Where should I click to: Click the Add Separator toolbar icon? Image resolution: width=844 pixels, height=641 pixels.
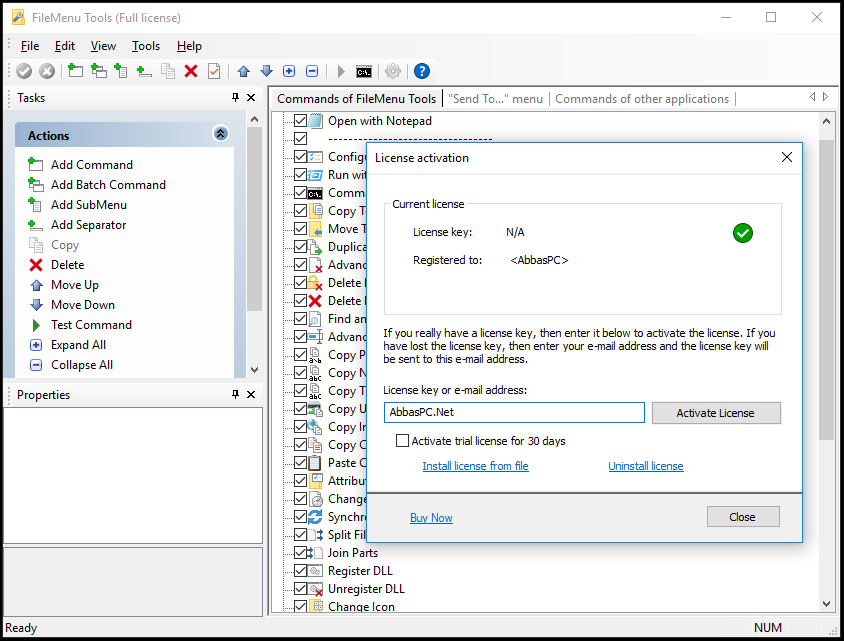pos(144,71)
